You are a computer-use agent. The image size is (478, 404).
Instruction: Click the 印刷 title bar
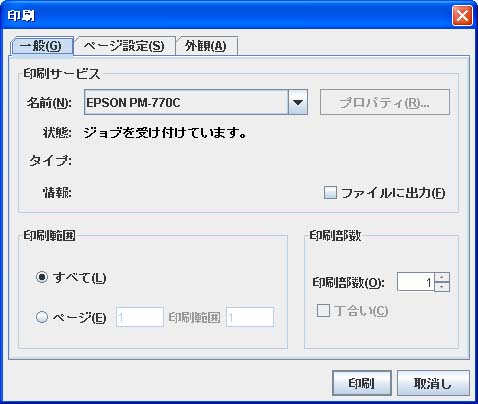(227, 15)
